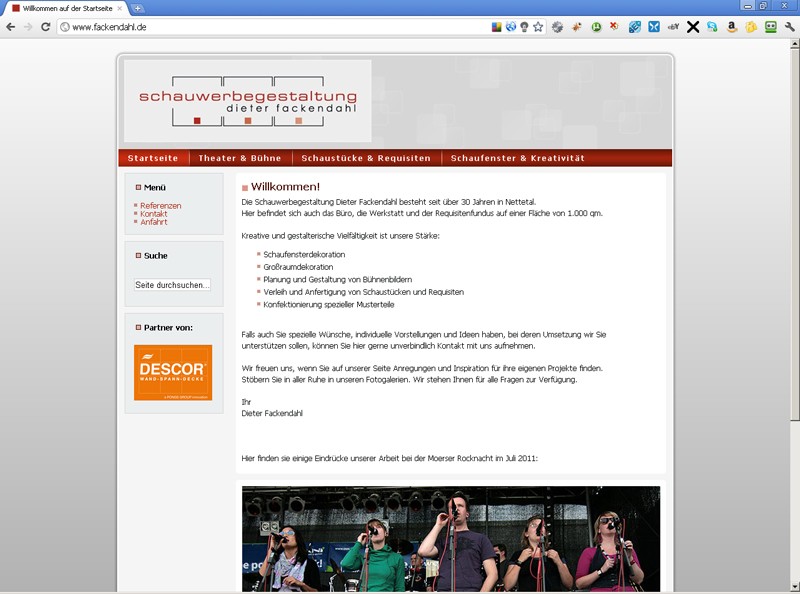Image resolution: width=800 pixels, height=594 pixels.
Task: Open the Startseite navigation item
Action: coord(153,158)
